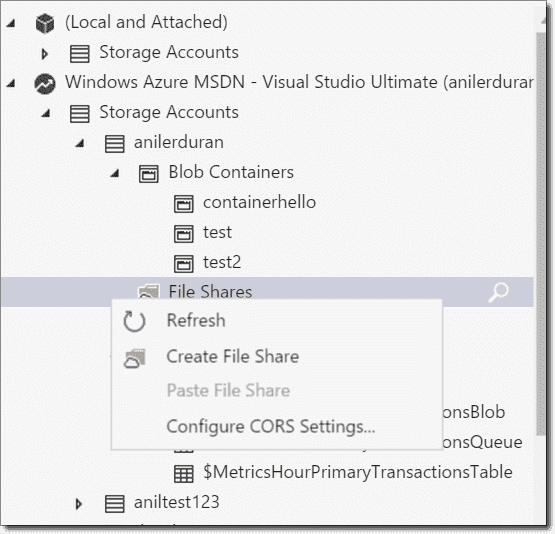Select Create File Share menu entry
The width and height of the screenshot is (555, 534).
click(277, 356)
